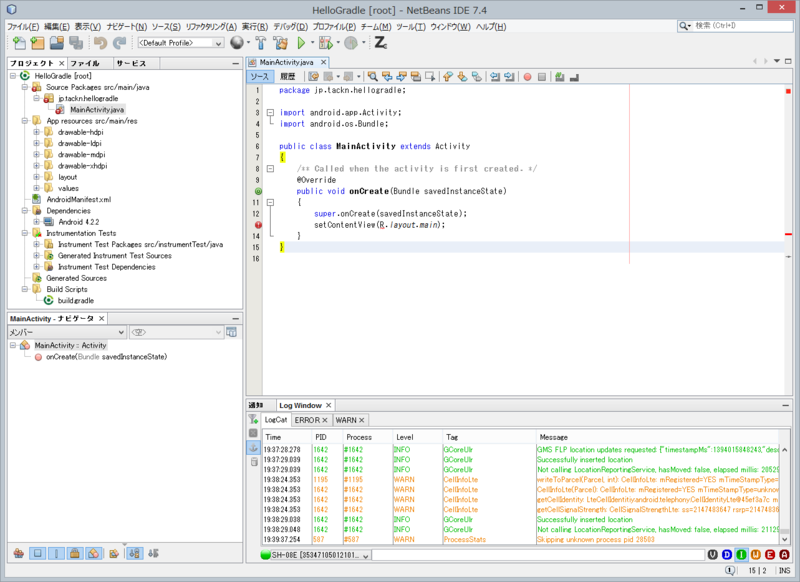Click Find Previous Occurrence editor icon

[x=387, y=77]
